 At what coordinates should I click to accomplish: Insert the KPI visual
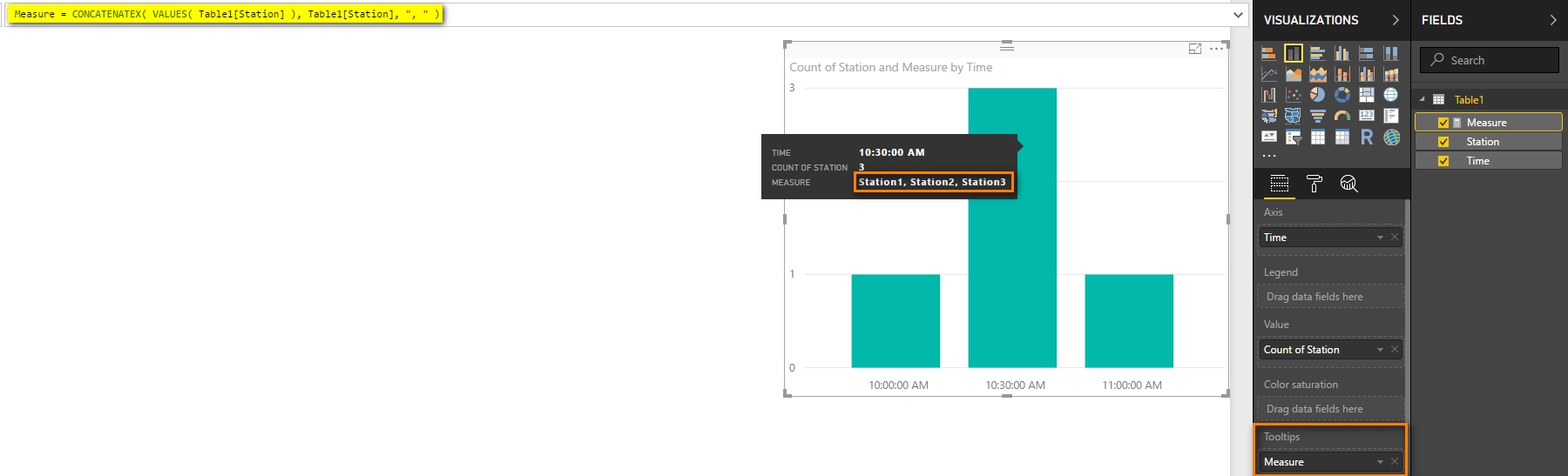pos(1269,137)
